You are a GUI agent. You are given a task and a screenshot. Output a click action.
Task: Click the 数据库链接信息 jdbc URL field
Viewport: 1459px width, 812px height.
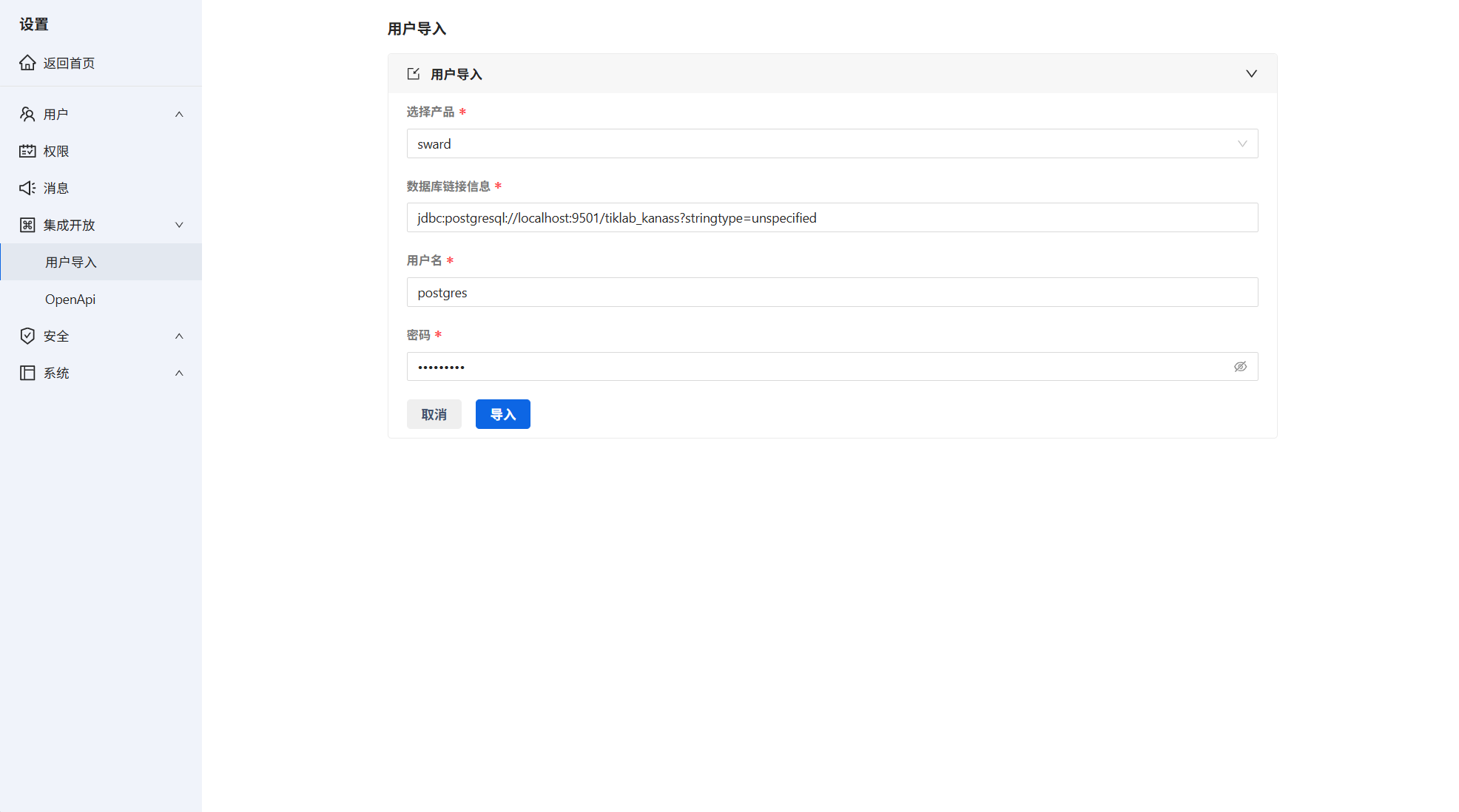[832, 217]
